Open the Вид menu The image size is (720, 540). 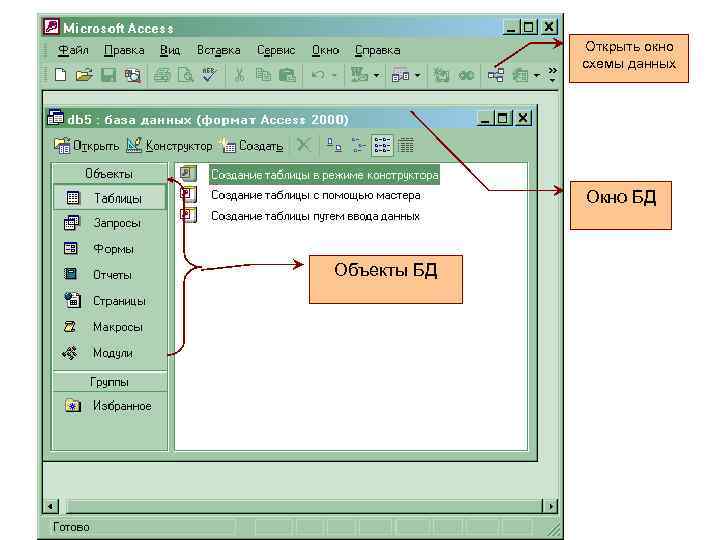(x=170, y=50)
